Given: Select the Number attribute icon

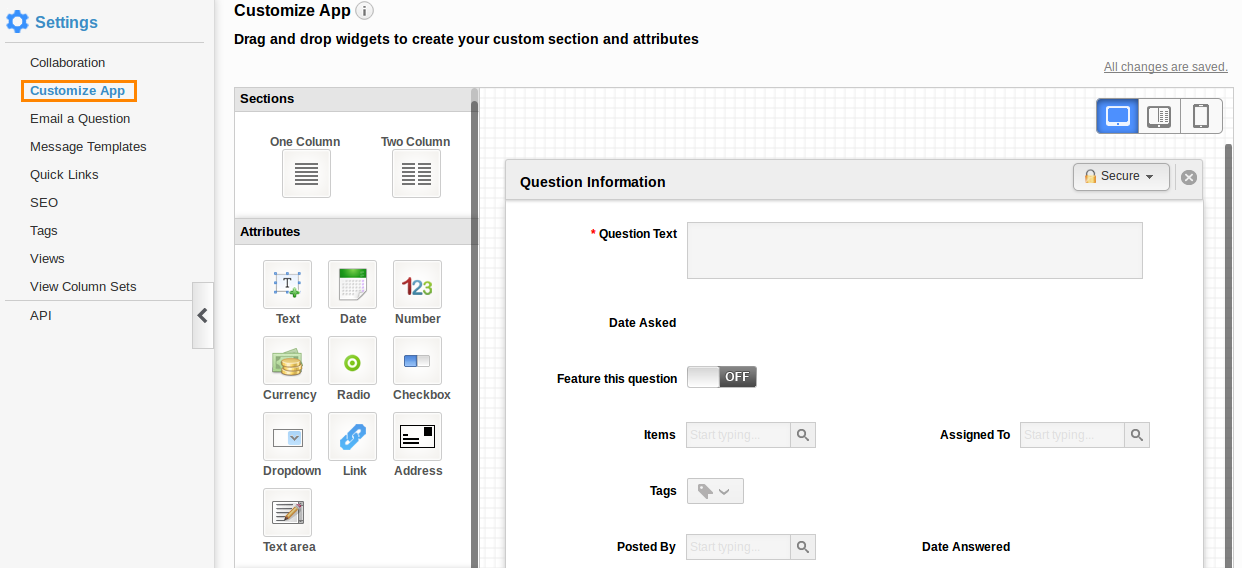Looking at the screenshot, I should (x=417, y=285).
